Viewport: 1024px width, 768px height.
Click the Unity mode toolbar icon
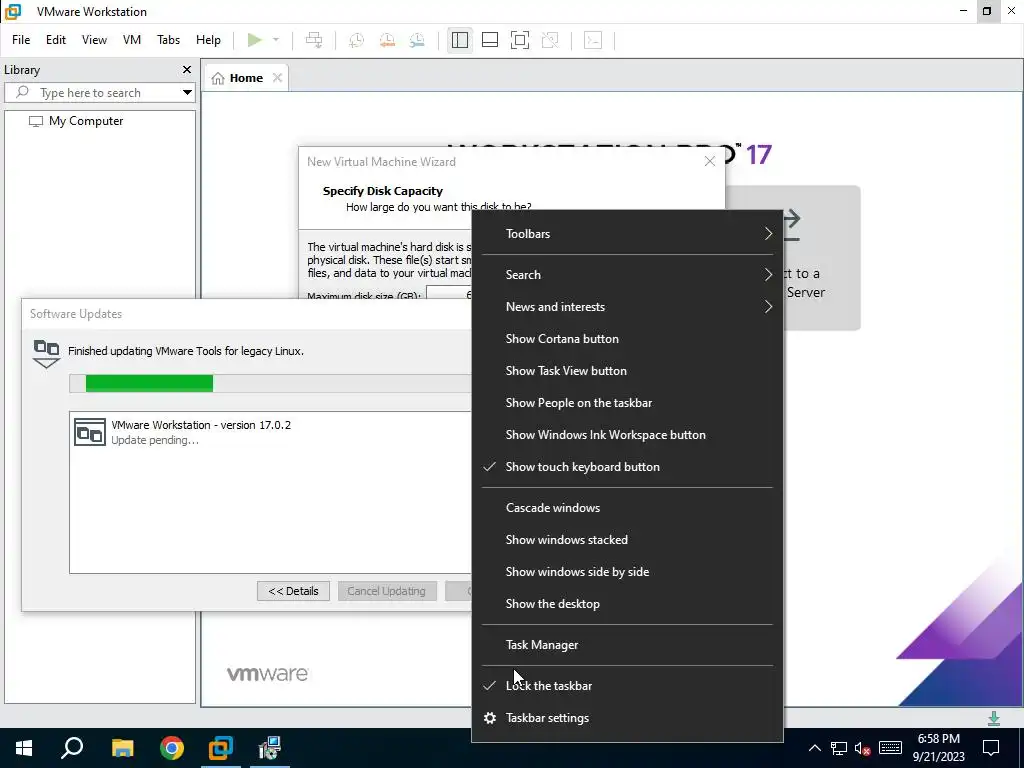tap(551, 40)
